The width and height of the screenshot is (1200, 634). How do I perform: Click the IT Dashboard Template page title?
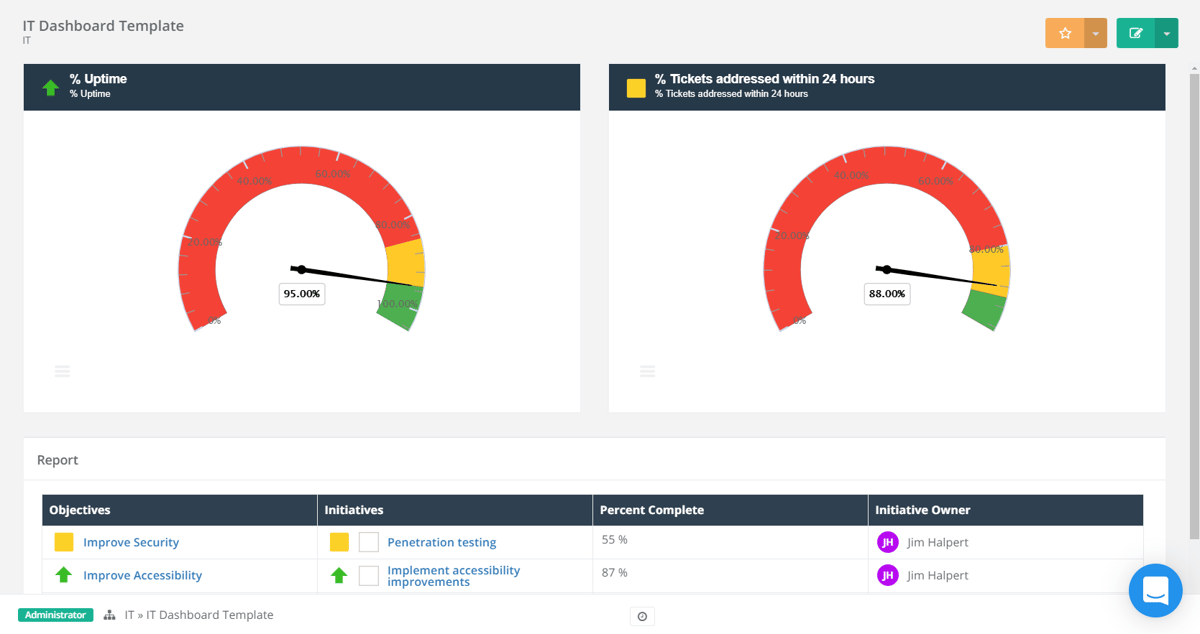[x=103, y=26]
